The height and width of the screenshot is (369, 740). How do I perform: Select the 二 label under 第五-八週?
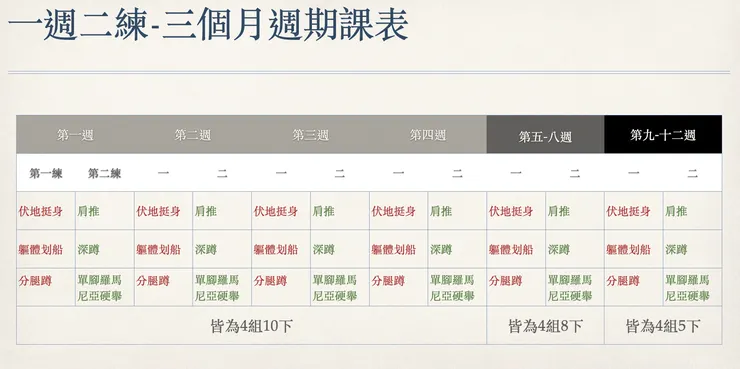point(575,174)
